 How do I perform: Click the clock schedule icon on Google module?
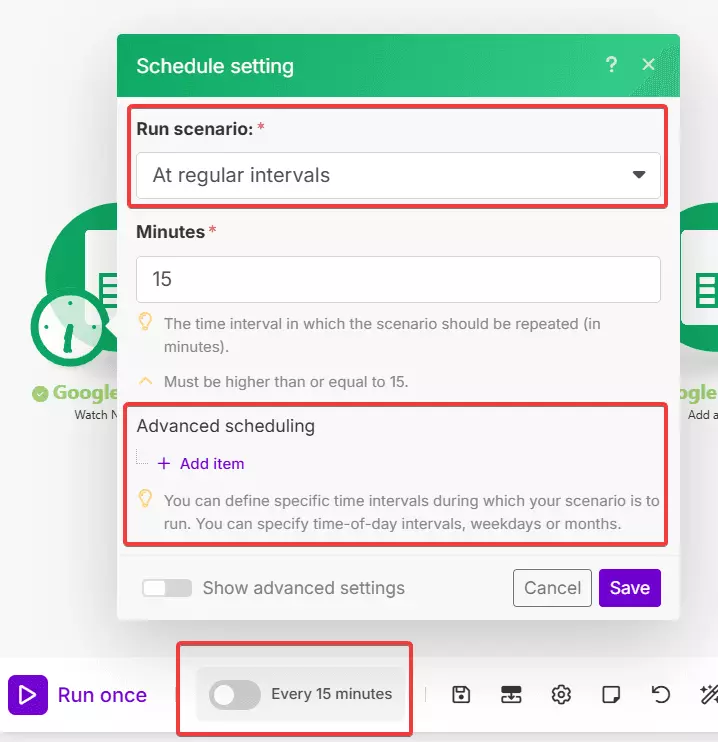pos(70,327)
